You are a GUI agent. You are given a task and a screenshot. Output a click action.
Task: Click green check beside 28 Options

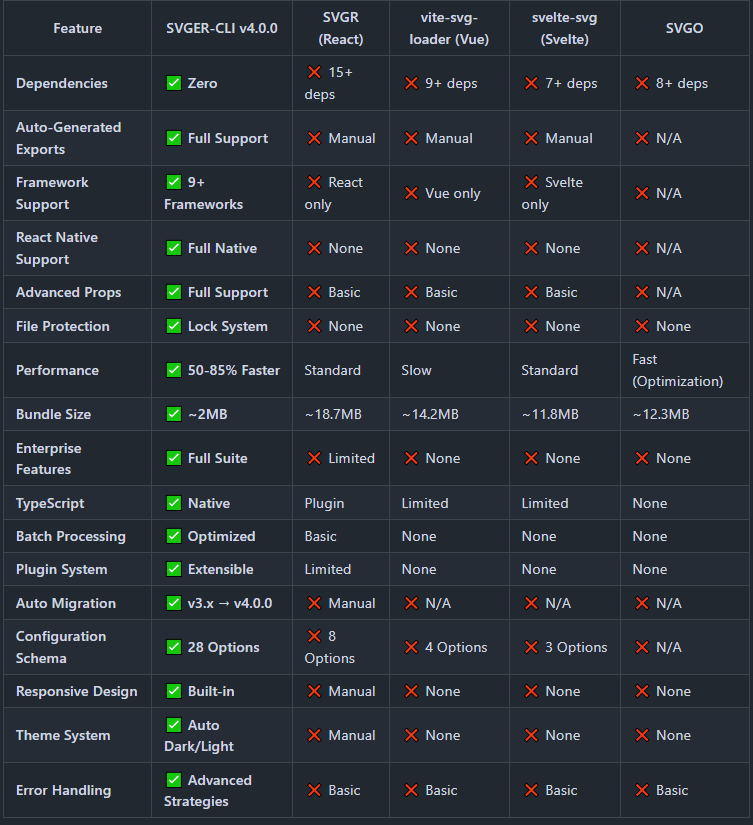[174, 647]
